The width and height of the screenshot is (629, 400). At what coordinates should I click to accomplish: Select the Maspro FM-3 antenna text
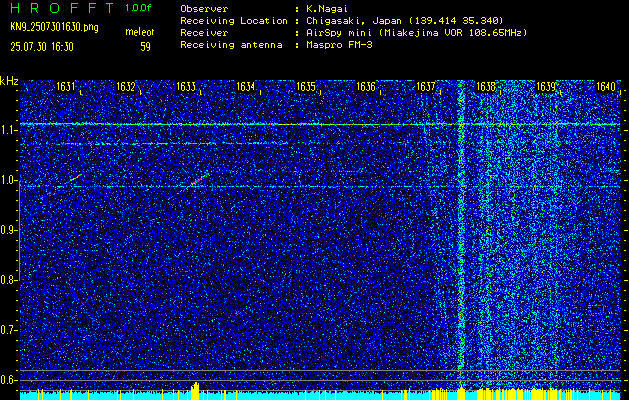tap(339, 45)
